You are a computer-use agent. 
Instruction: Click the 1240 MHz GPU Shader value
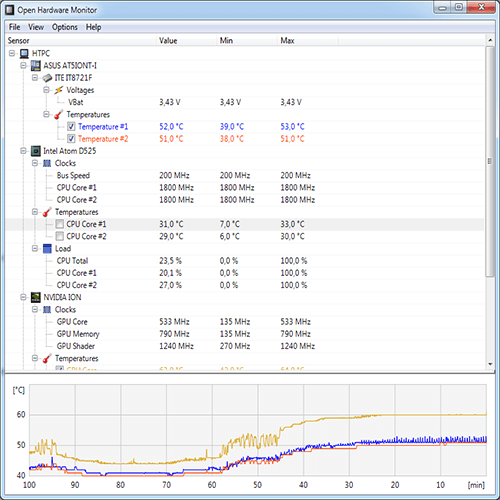176,346
